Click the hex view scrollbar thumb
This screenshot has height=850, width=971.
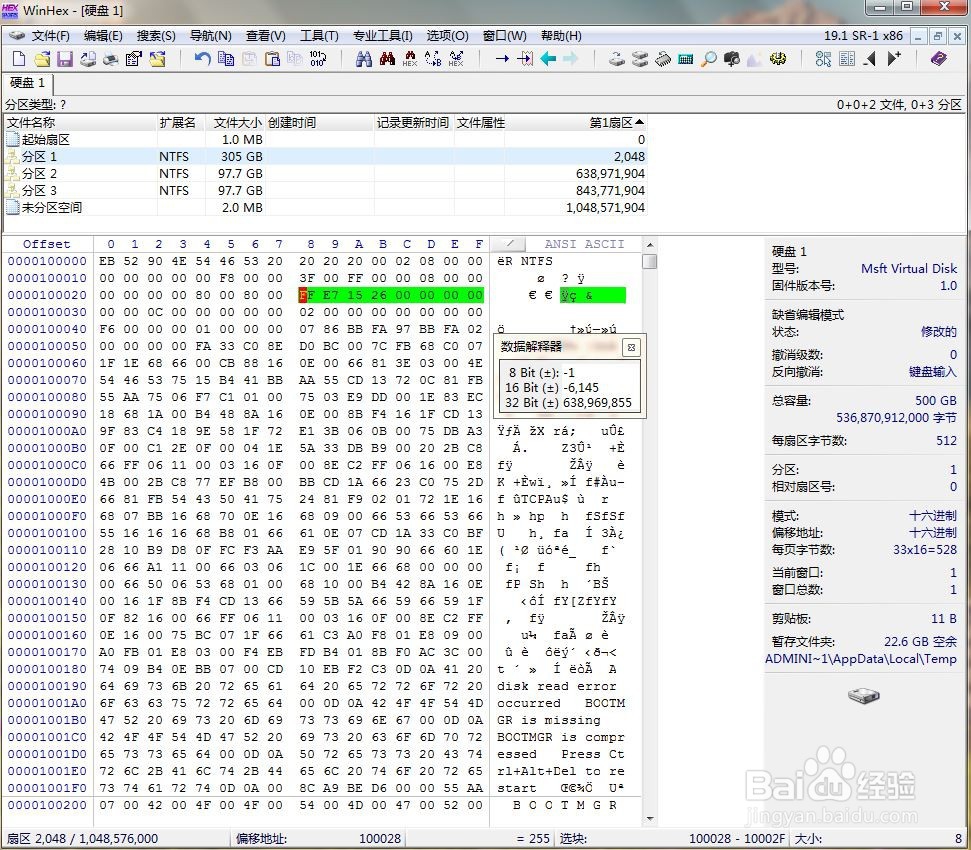650,261
